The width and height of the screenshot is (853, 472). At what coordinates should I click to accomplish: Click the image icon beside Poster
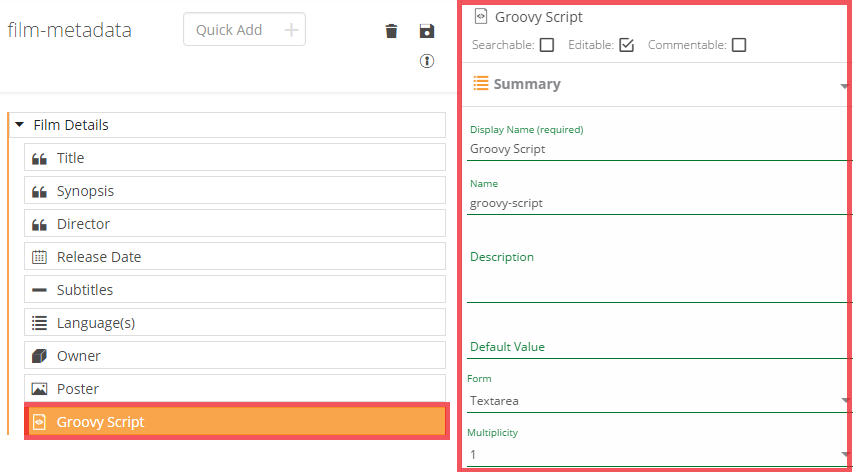pos(40,389)
